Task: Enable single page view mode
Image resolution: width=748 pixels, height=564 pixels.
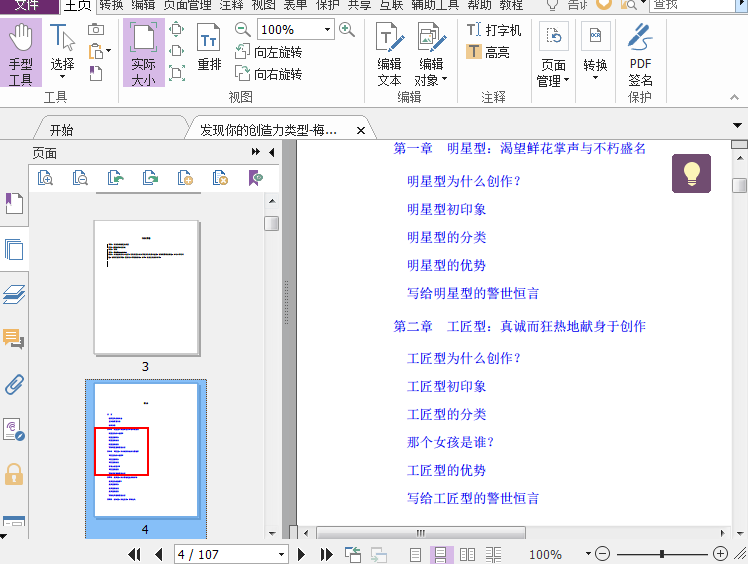Action: click(416, 554)
